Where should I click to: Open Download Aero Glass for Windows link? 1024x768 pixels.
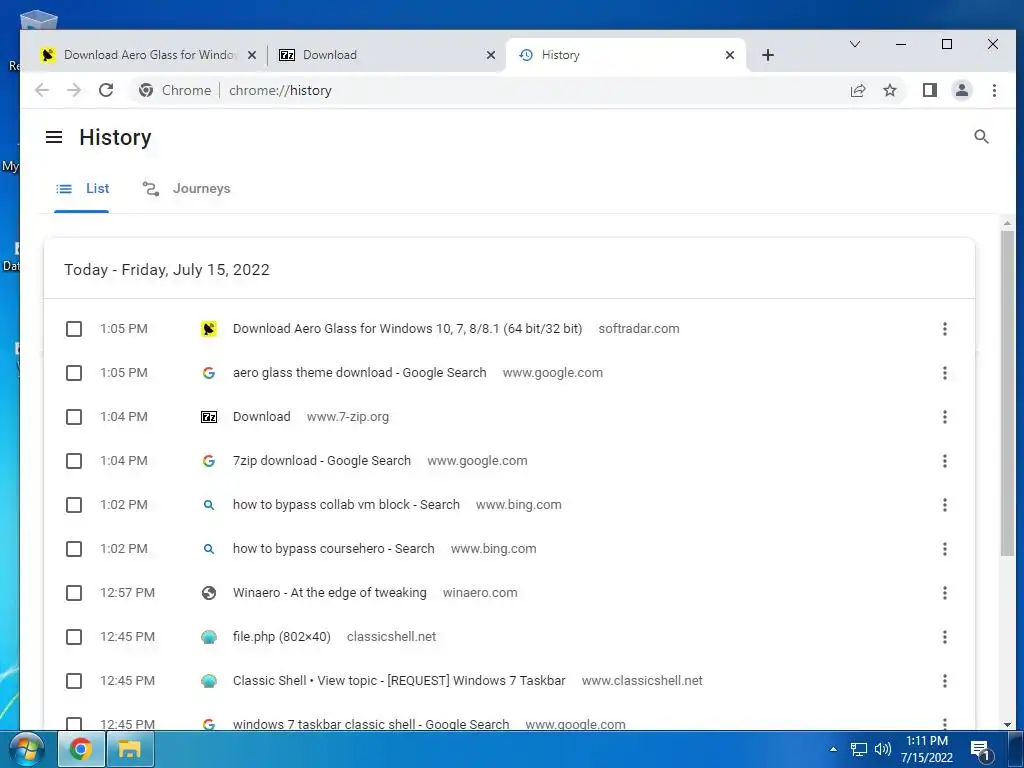click(408, 328)
